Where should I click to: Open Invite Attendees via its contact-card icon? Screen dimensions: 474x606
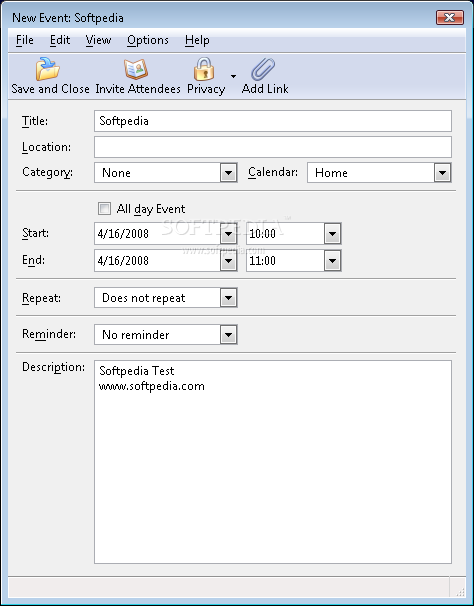[x=136, y=69]
